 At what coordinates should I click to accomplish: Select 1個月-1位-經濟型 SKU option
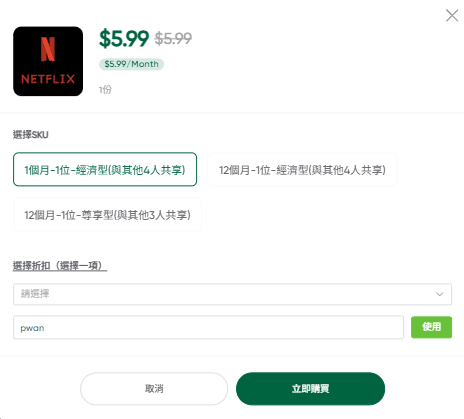105,169
